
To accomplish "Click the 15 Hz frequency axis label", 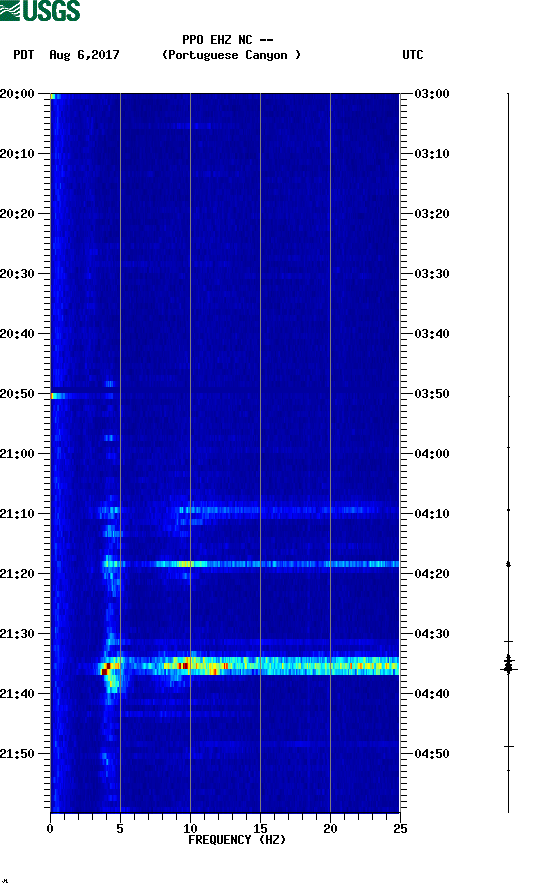I will click(260, 829).
